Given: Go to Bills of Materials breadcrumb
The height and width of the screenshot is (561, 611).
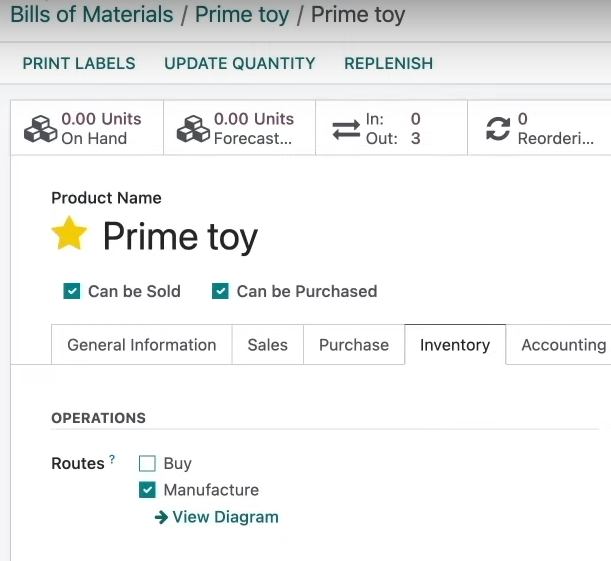Looking at the screenshot, I should [x=92, y=15].
